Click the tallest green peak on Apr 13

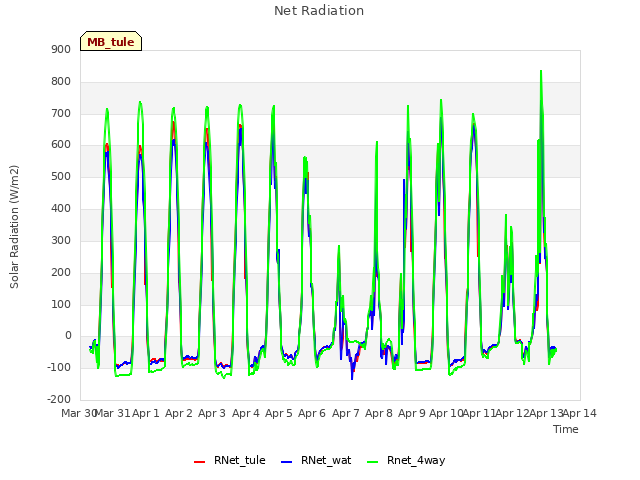pyautogui.click(x=541, y=71)
